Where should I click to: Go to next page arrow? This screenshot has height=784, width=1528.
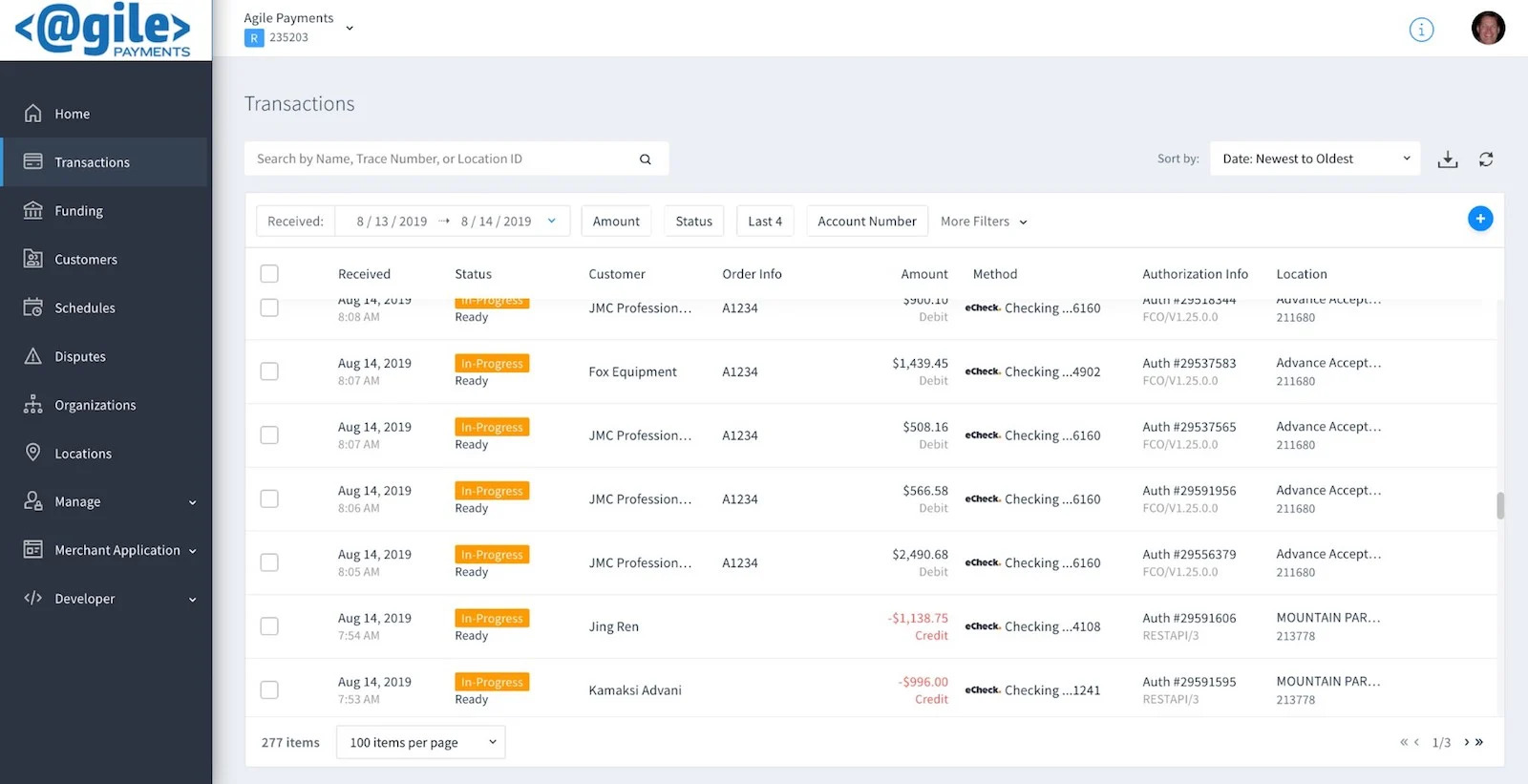pos(1467,742)
